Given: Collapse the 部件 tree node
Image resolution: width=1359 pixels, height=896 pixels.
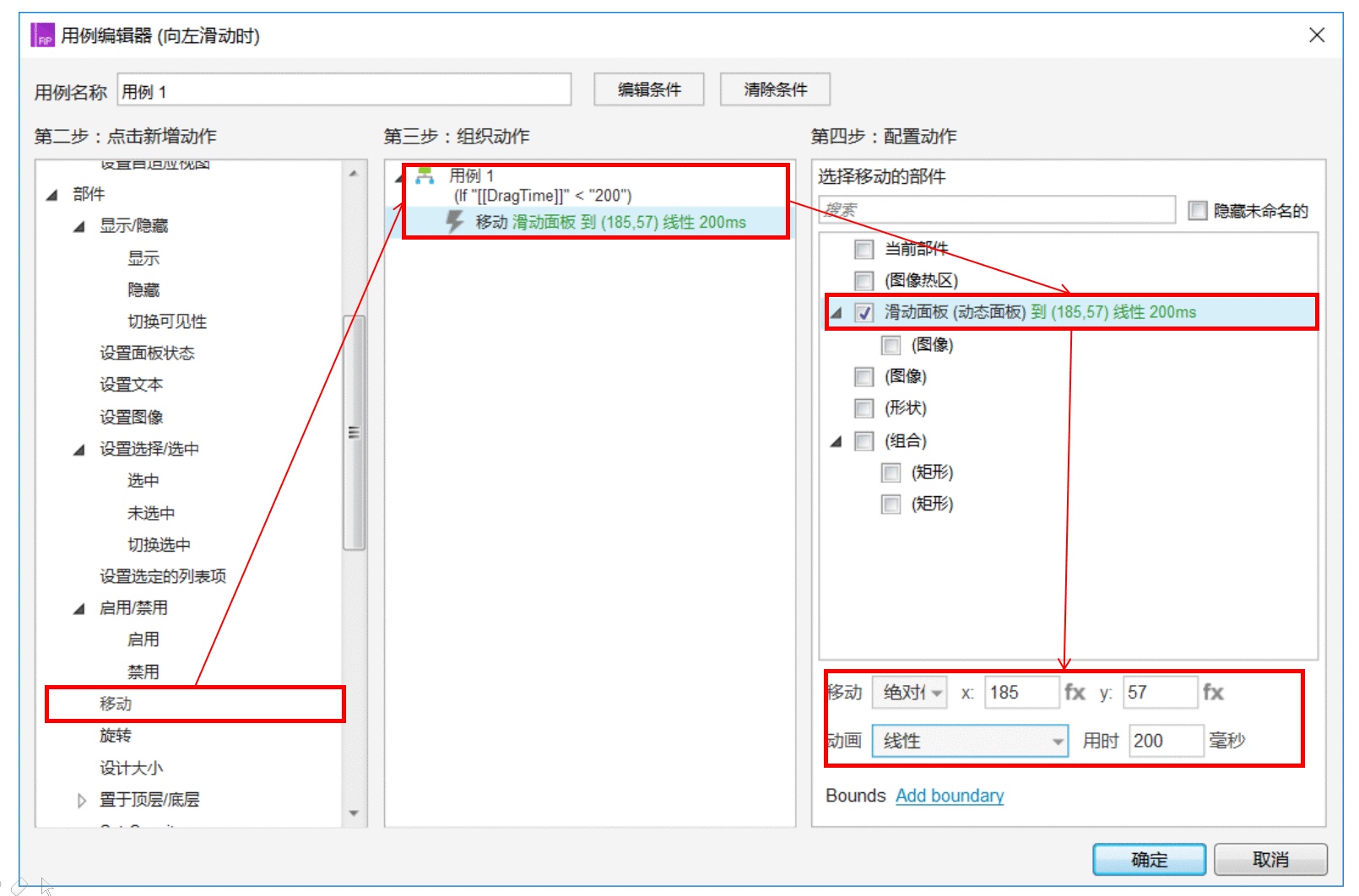Looking at the screenshot, I should coord(52,195).
